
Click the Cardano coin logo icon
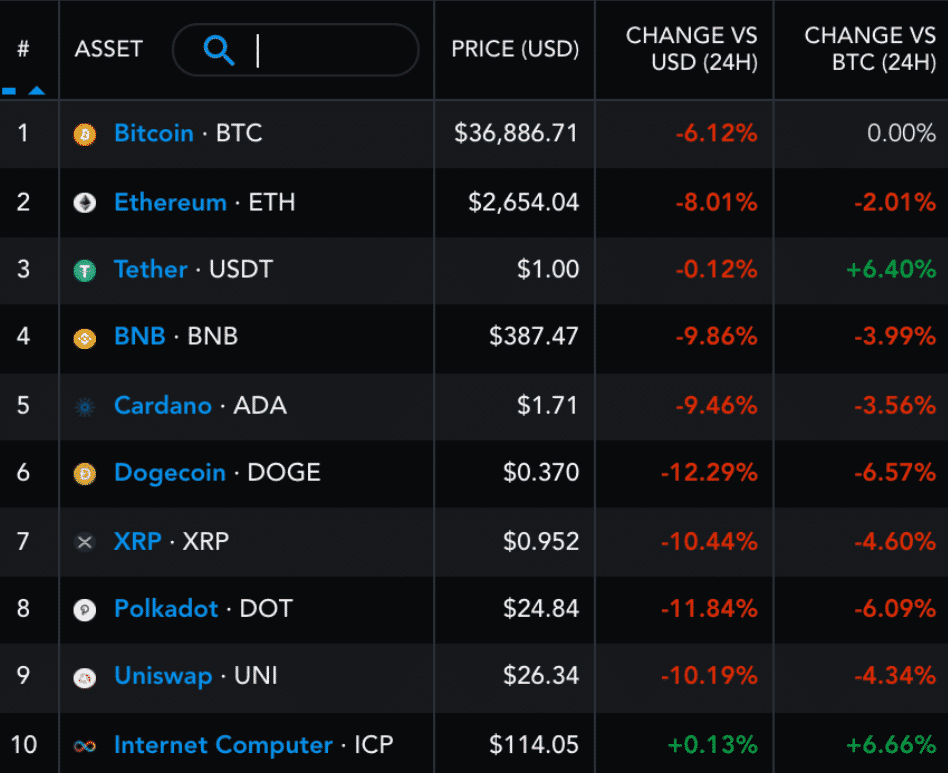point(85,406)
